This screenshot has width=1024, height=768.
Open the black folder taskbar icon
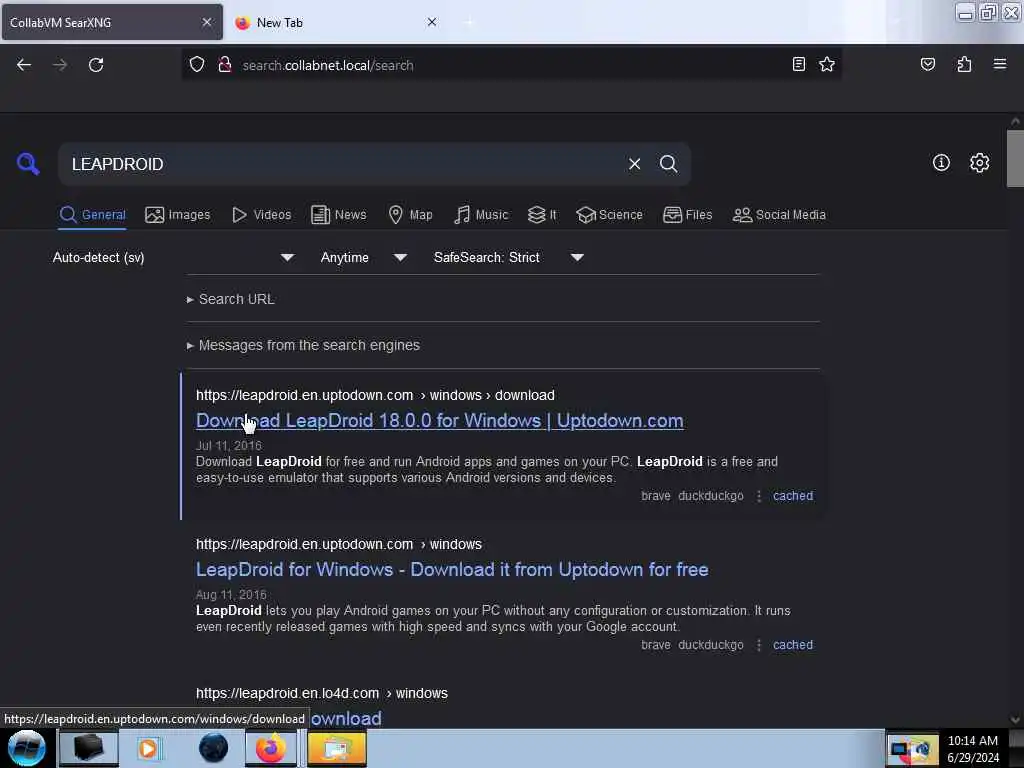click(x=89, y=748)
